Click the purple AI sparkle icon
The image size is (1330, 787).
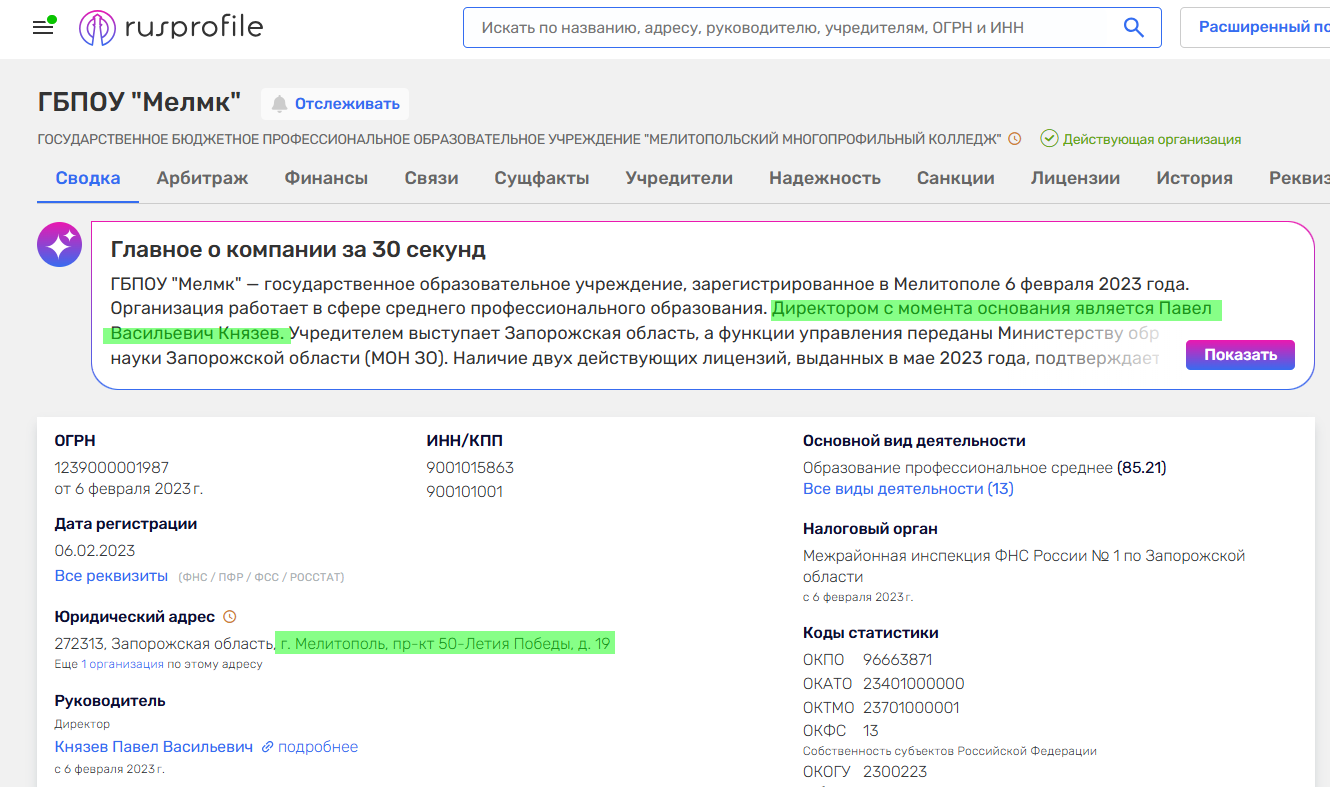[59, 244]
